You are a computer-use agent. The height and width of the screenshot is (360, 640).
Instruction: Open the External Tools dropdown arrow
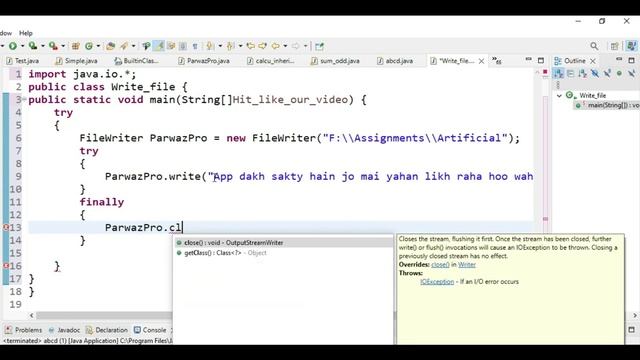63,46
